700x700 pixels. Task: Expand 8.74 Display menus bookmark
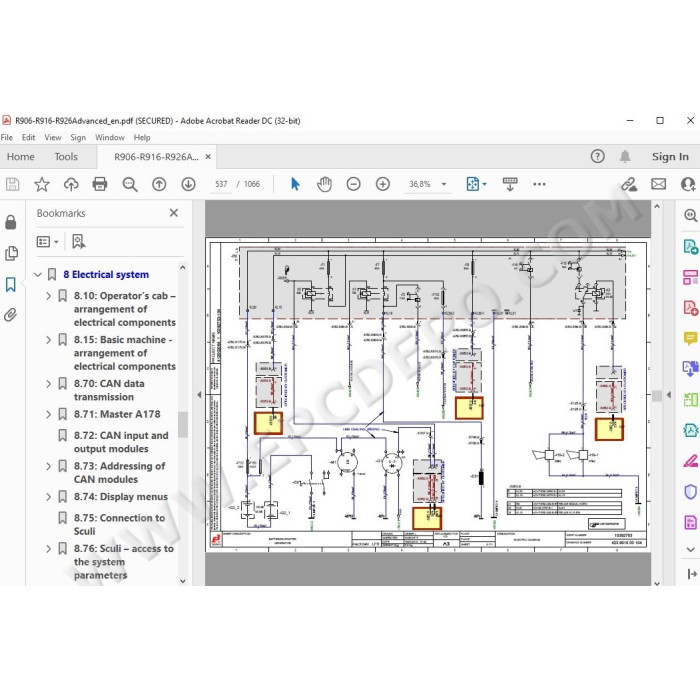[x=49, y=497]
